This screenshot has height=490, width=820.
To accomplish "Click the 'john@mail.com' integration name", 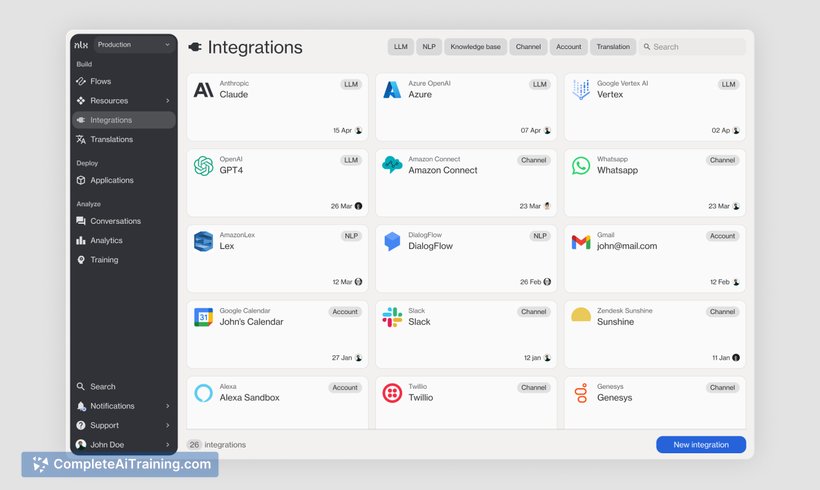I will coord(627,246).
